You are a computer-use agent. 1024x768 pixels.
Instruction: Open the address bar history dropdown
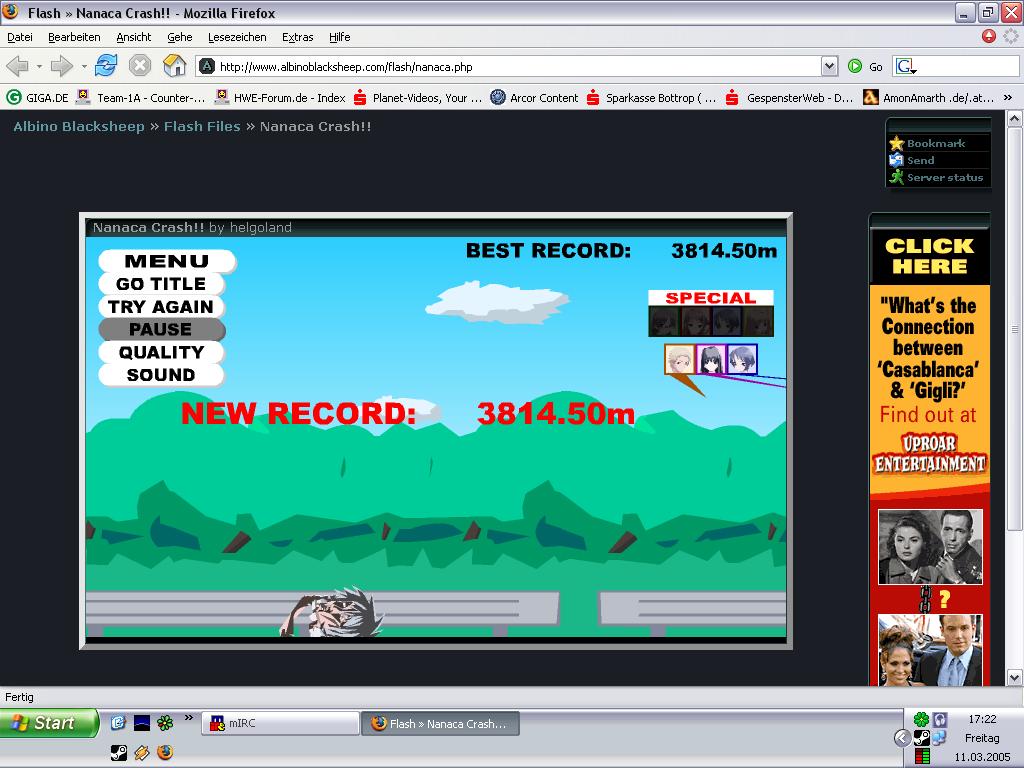click(829, 66)
